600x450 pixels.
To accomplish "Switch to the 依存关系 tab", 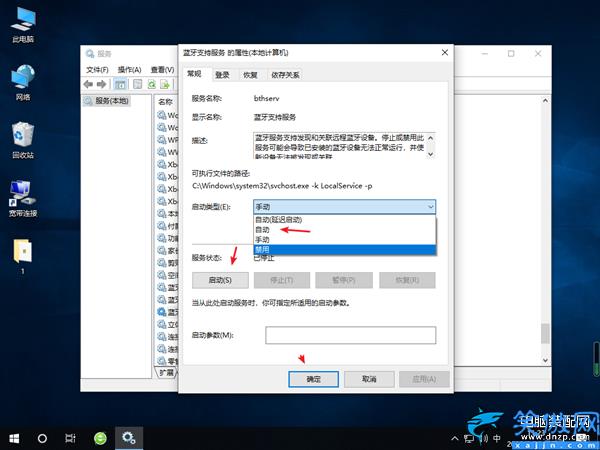I will (x=285, y=75).
